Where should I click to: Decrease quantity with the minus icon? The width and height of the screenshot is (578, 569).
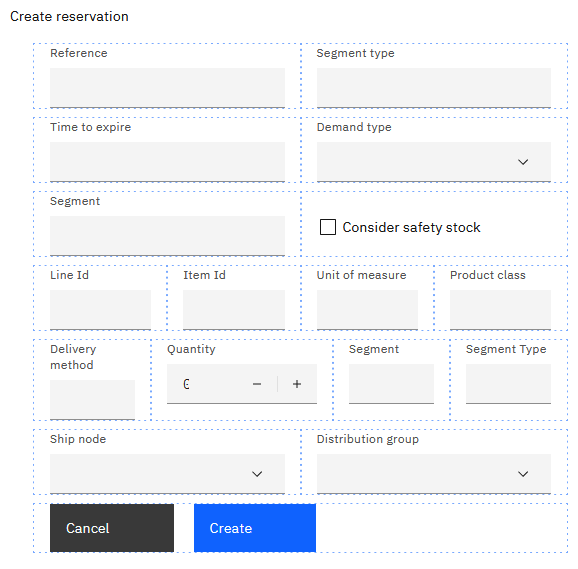coord(257,384)
